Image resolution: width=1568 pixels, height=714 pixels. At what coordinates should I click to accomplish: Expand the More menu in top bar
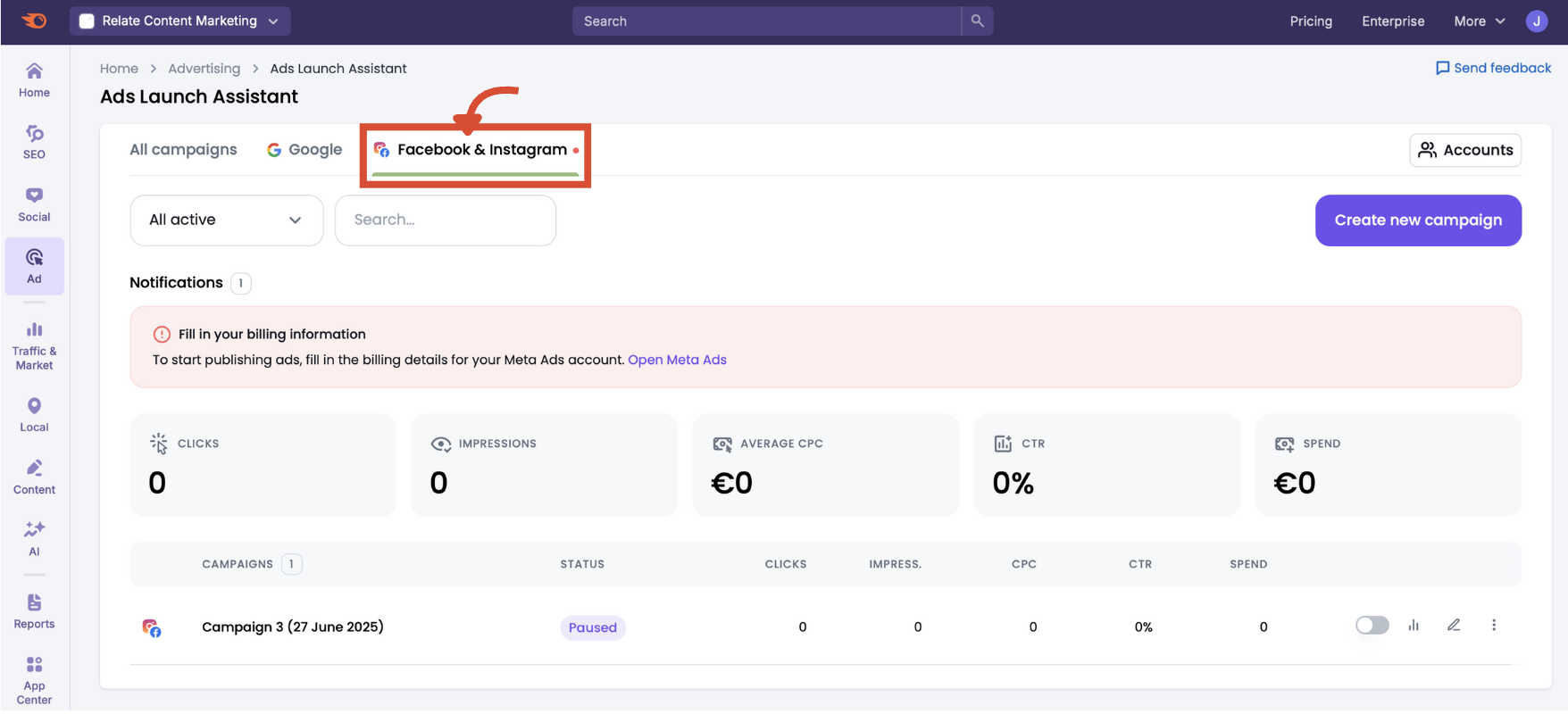[1480, 21]
